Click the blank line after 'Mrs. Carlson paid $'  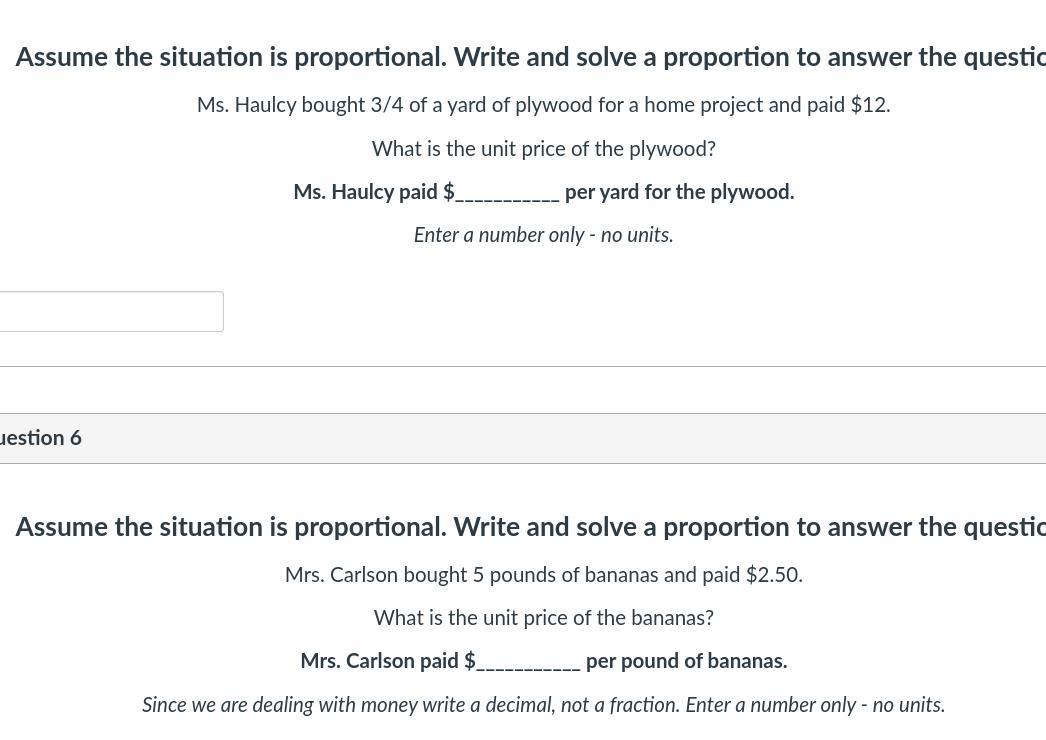(529, 663)
